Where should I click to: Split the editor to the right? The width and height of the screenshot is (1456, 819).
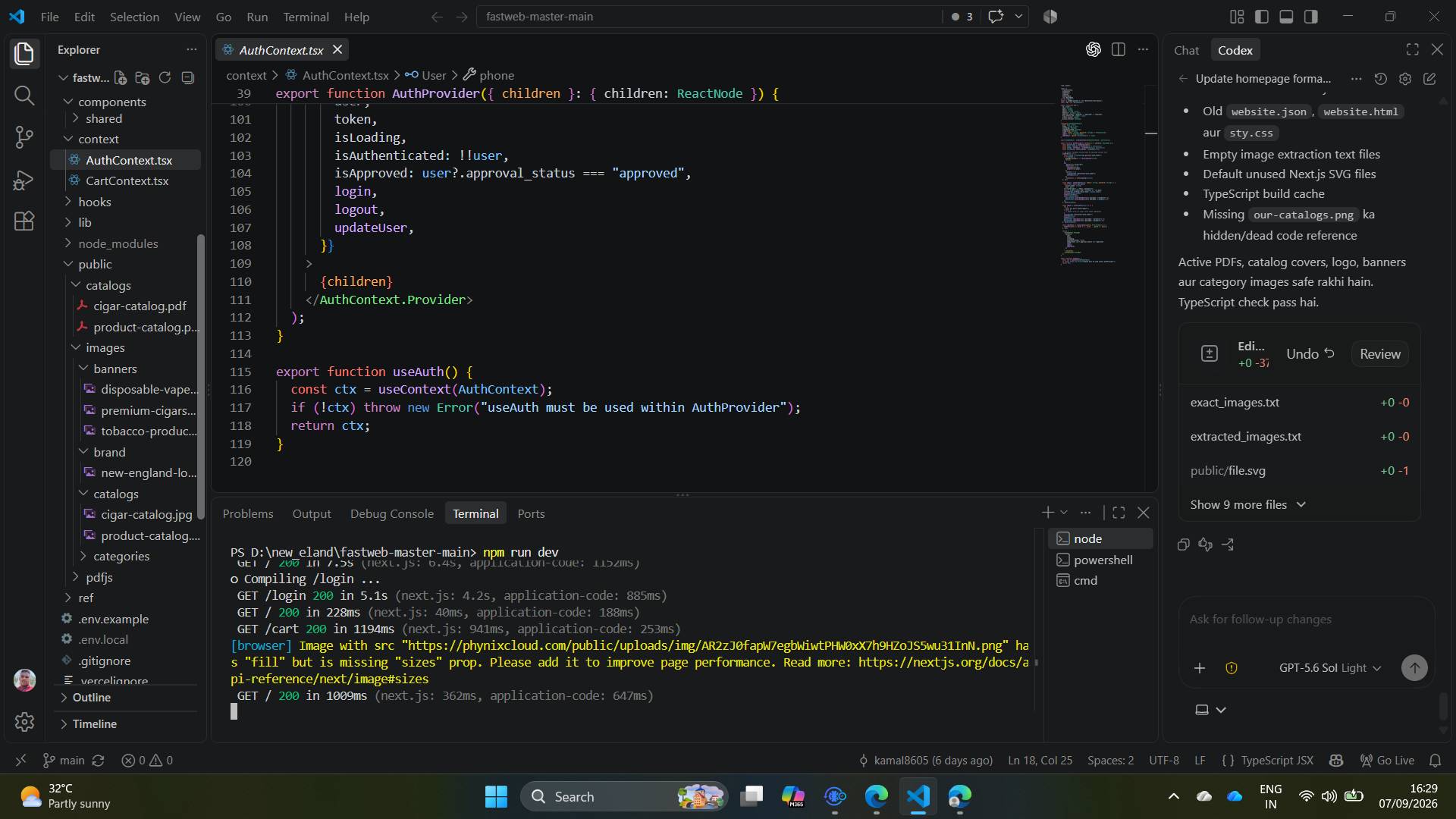1119,50
